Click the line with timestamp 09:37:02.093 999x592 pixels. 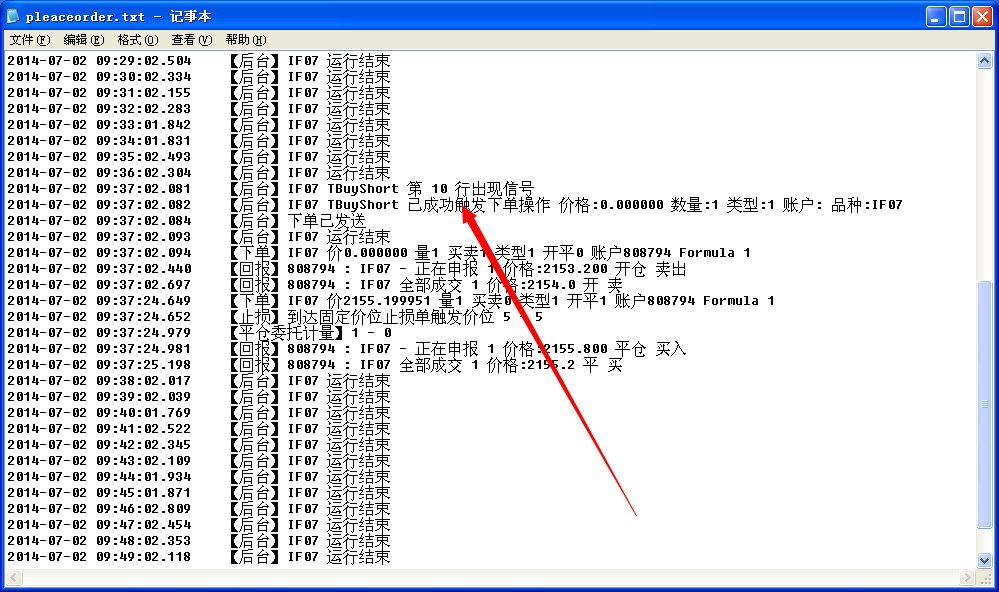tap(199, 237)
